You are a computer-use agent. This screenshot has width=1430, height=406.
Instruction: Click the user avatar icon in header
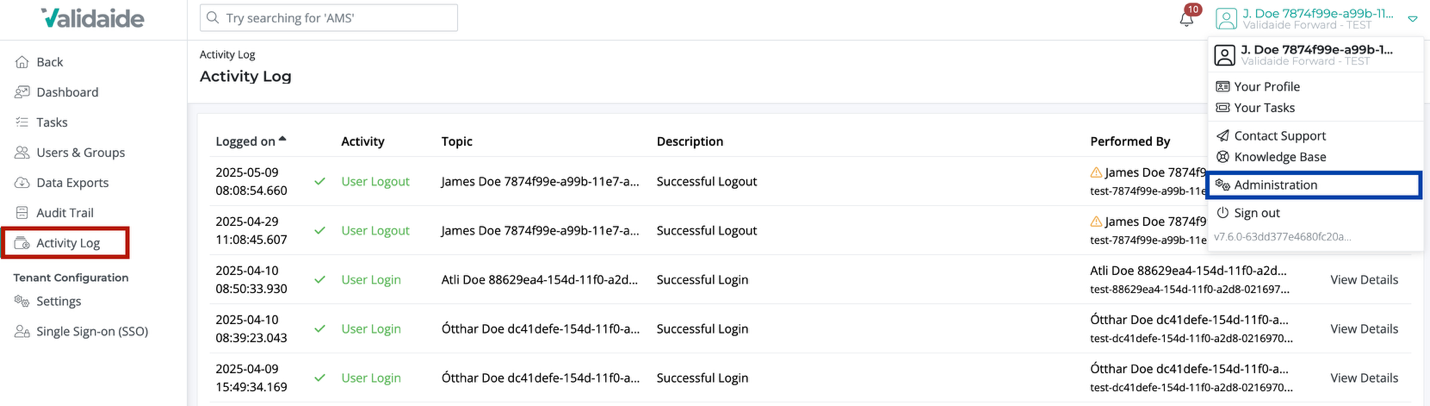pos(1225,18)
